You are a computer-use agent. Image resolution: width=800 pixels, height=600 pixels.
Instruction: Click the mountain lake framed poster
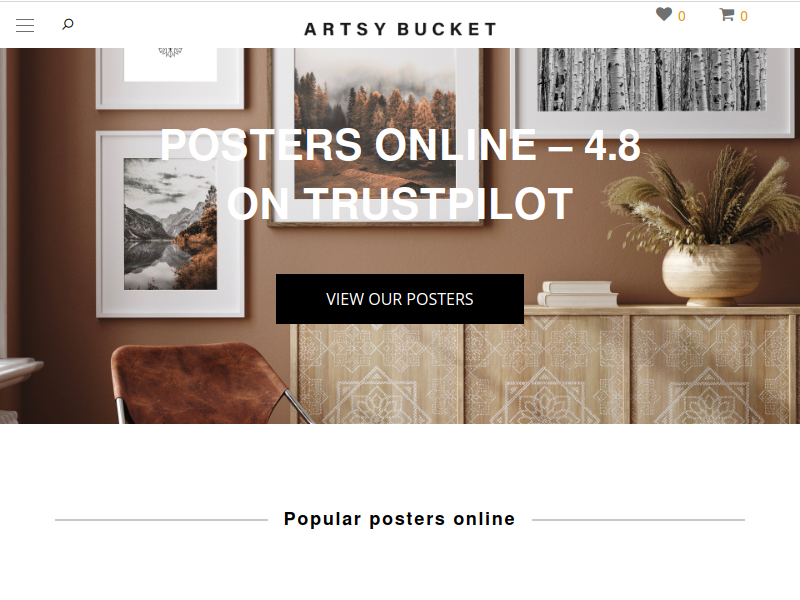click(170, 224)
